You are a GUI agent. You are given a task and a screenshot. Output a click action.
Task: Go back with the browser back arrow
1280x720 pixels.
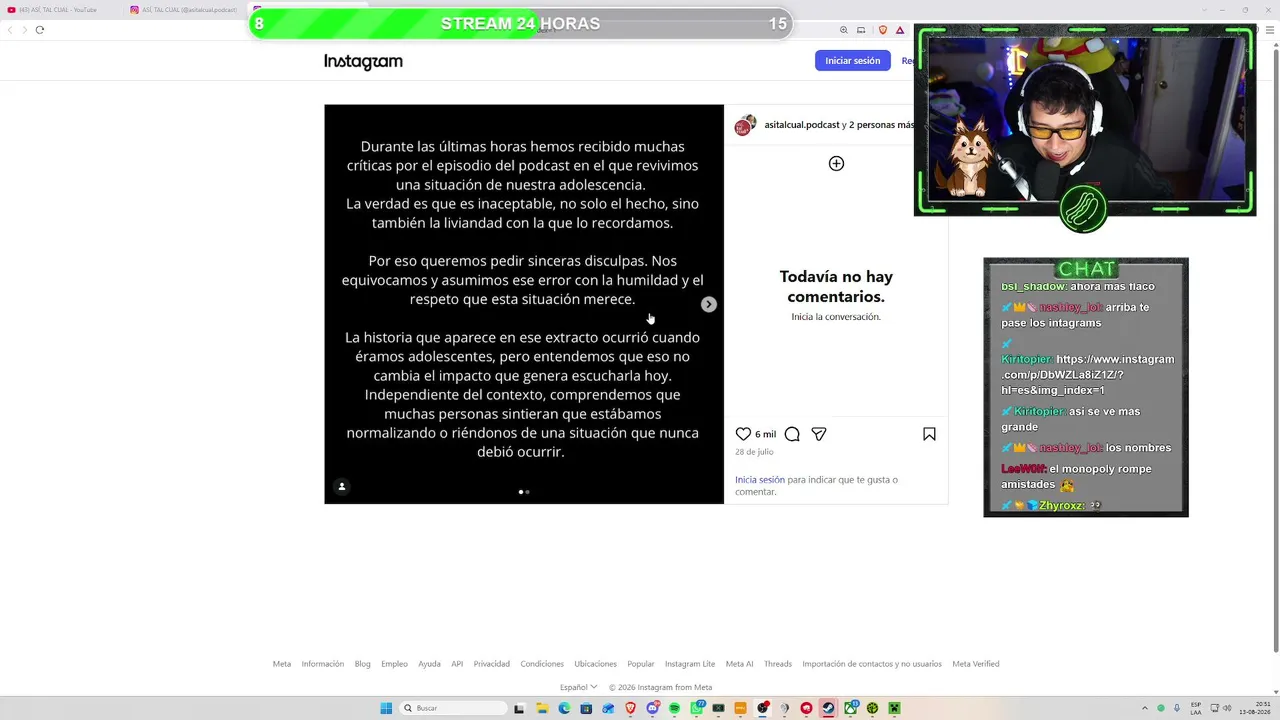[10, 29]
